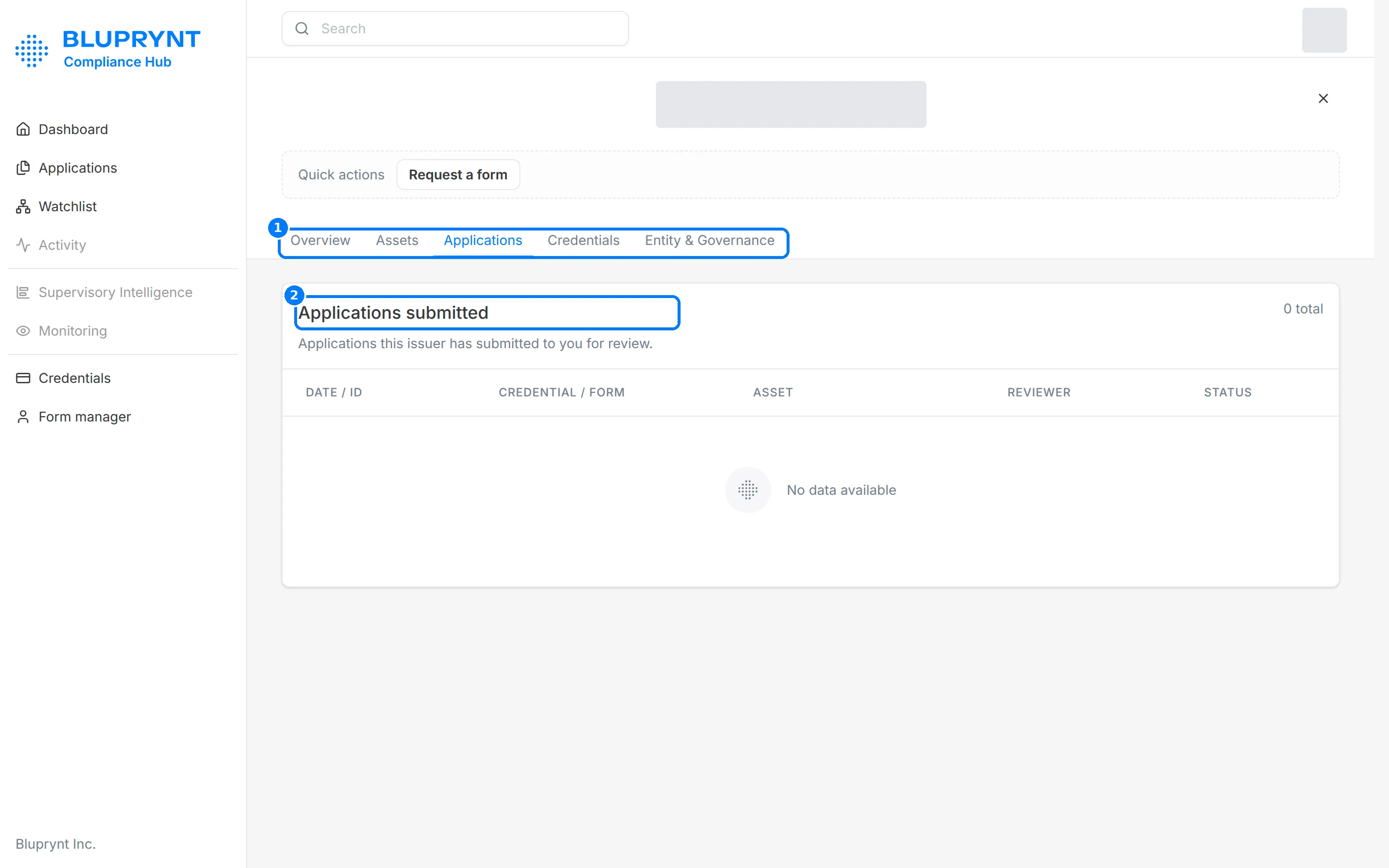Click the 'No data available' message
The height and width of the screenshot is (868, 1389).
pyautogui.click(x=841, y=489)
